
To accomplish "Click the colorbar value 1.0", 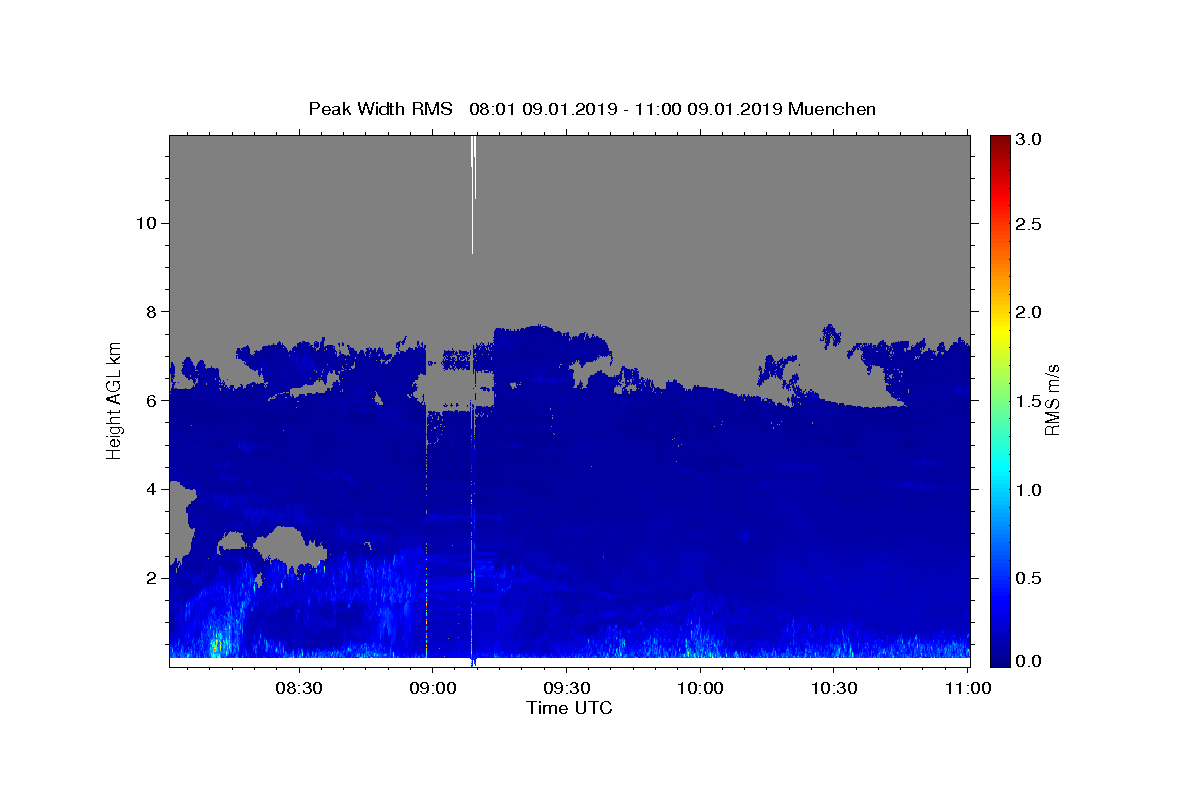I will [x=1029, y=490].
